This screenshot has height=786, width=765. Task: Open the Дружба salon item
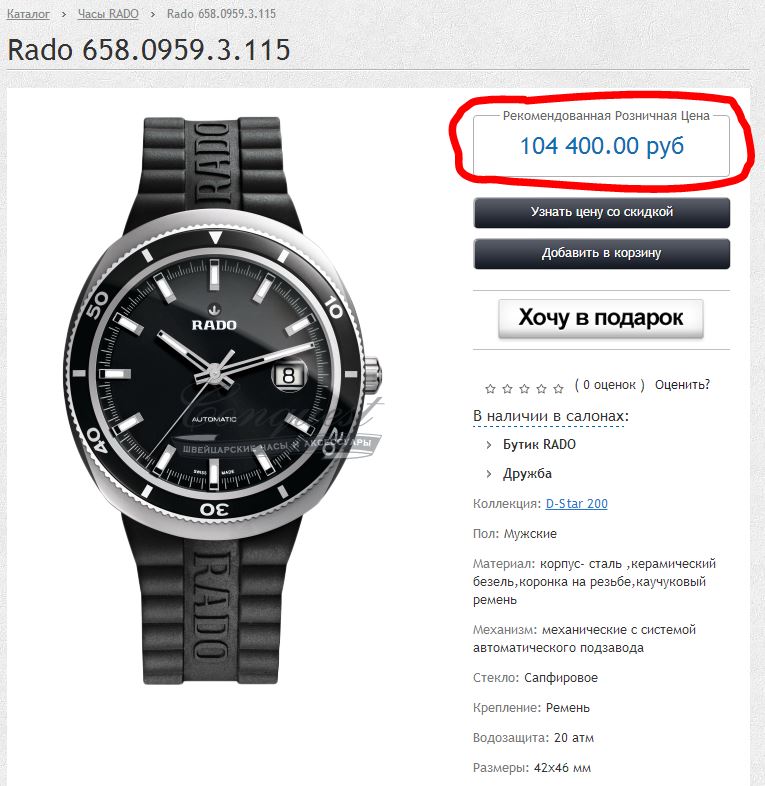point(527,474)
